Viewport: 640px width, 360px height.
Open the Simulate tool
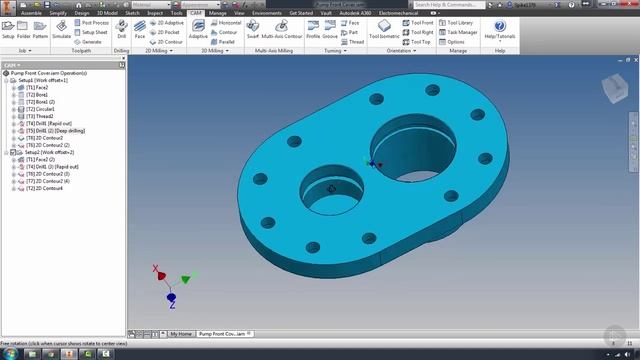click(62, 29)
